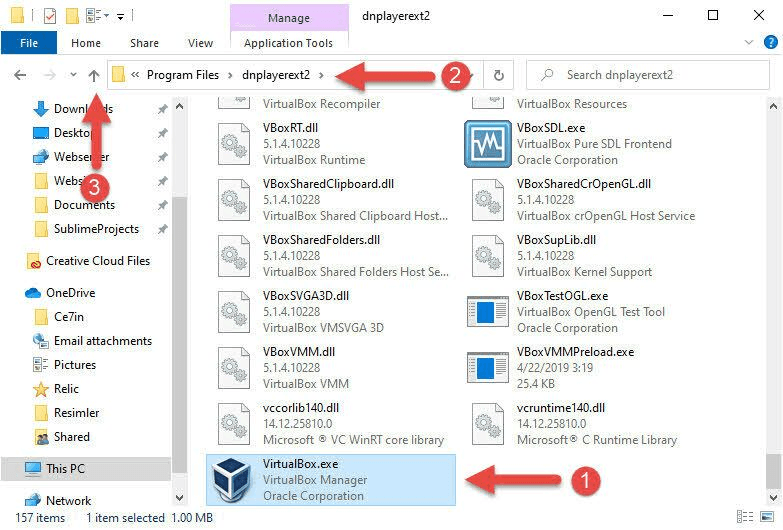Select the VBoxVMM.dll file icon
The height and width of the screenshot is (530, 783).
(x=233, y=368)
